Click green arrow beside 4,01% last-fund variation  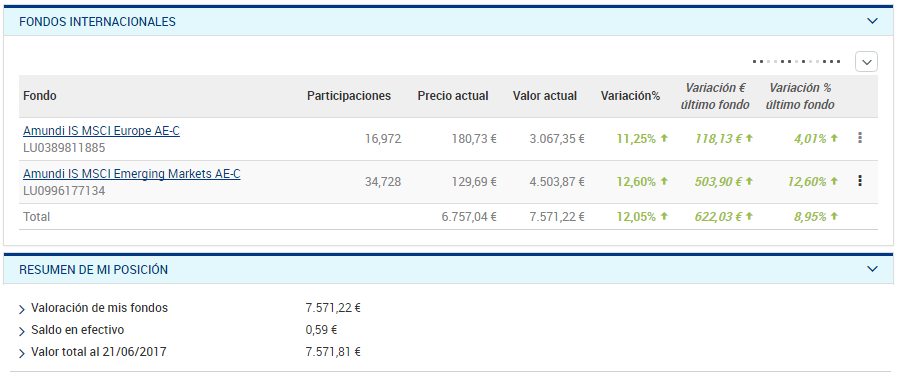click(x=834, y=138)
